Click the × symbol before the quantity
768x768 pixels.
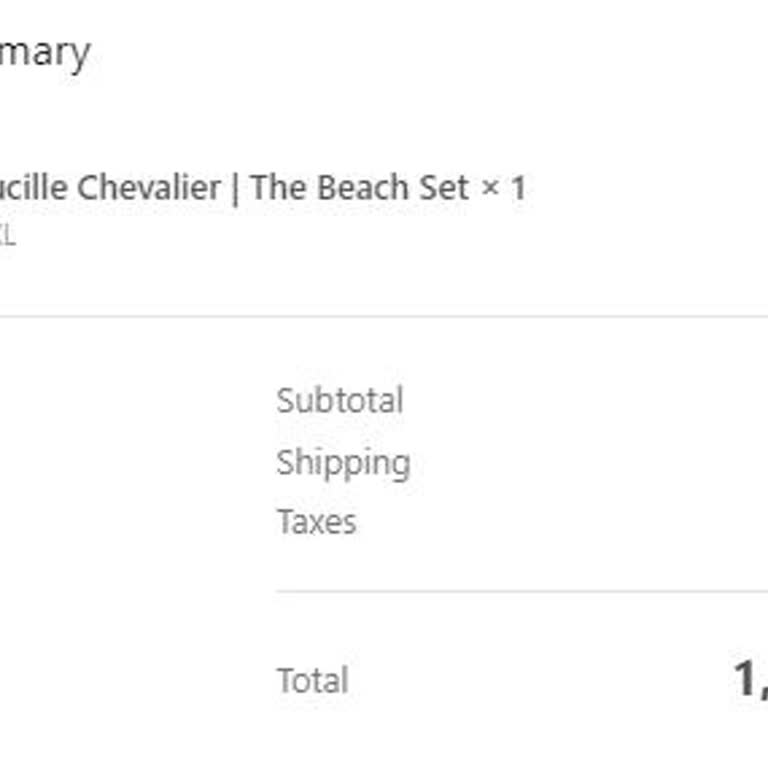[490, 189]
